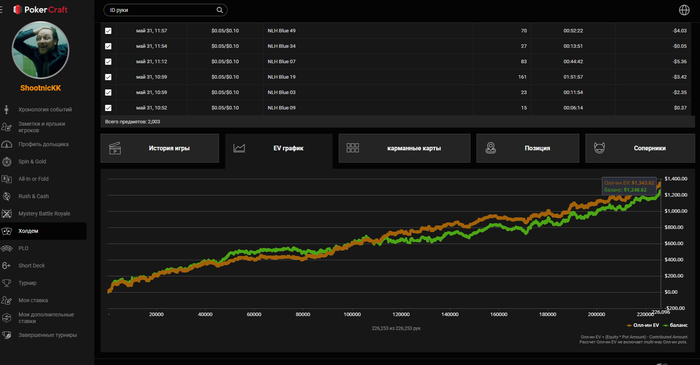The image size is (700, 365).
Task: Click the Моя ставка icon
Action: click(x=6, y=300)
